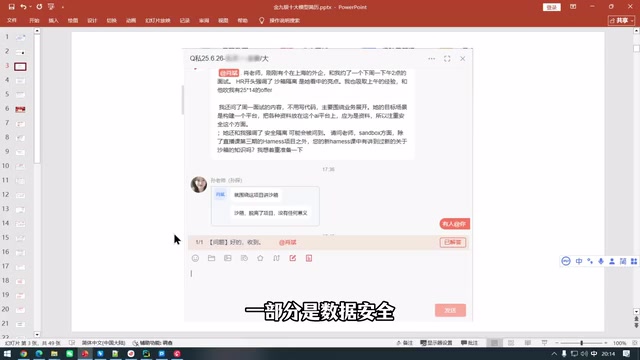Click the star favorite icon in chat toolbar

point(260,258)
